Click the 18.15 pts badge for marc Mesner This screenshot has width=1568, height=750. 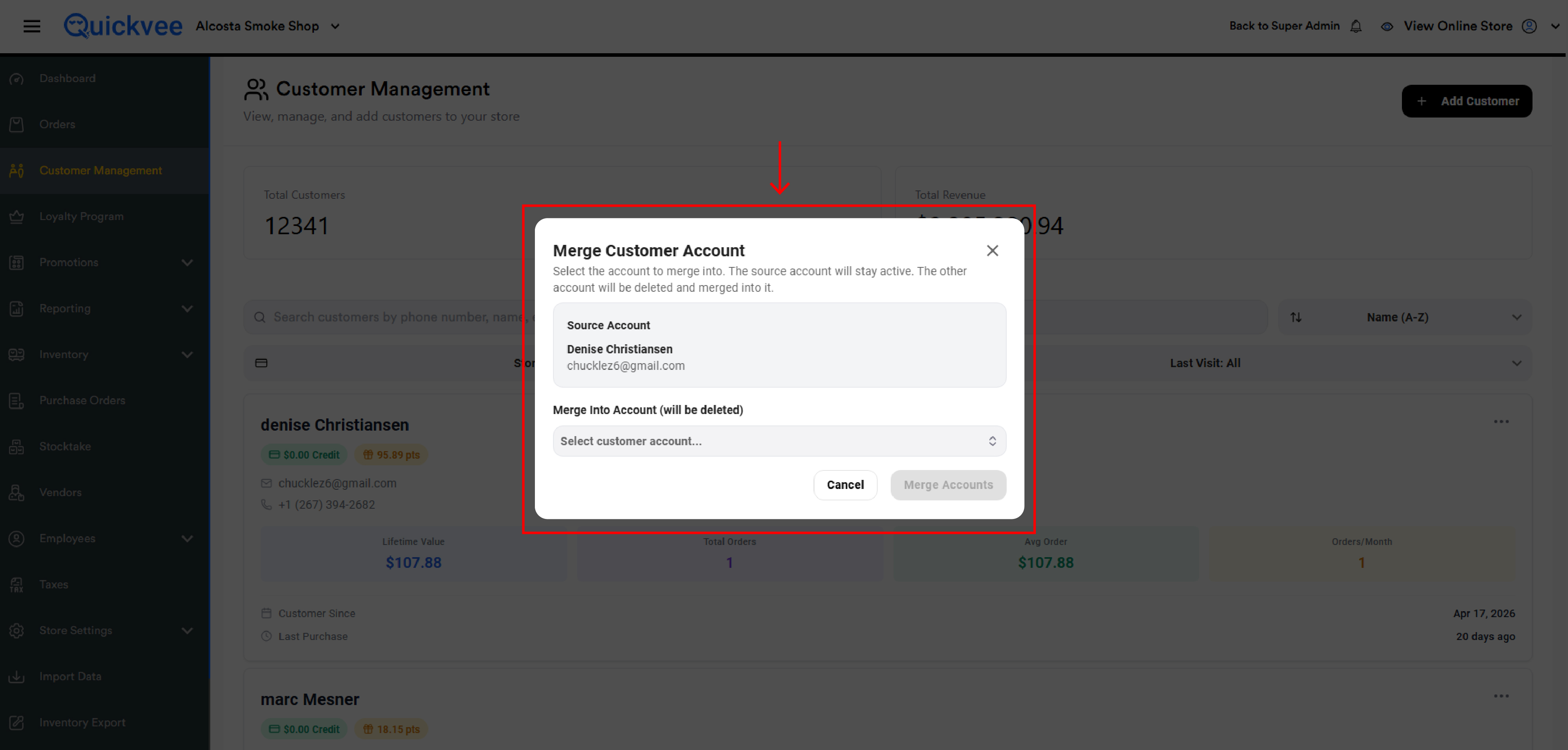tap(391, 729)
